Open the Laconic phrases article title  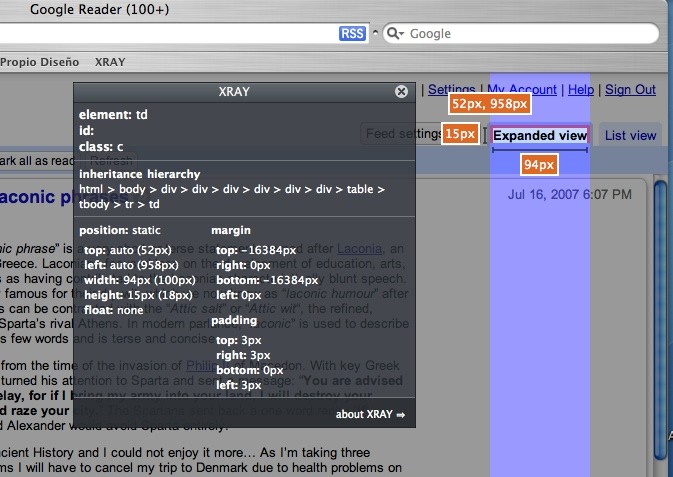pos(64,197)
